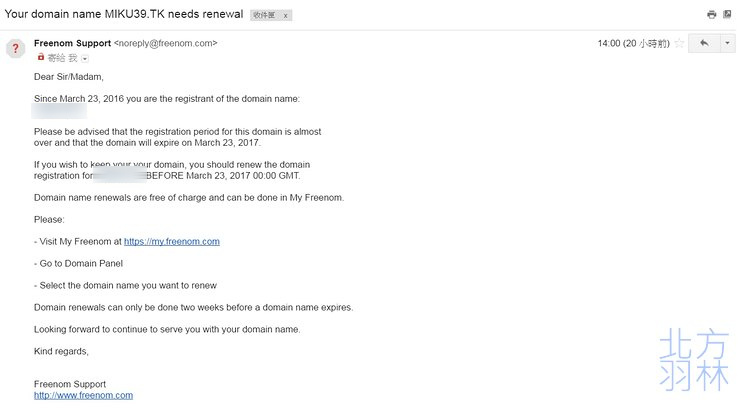
Task: Star the Freenom renewal message
Action: pyautogui.click(x=679, y=44)
